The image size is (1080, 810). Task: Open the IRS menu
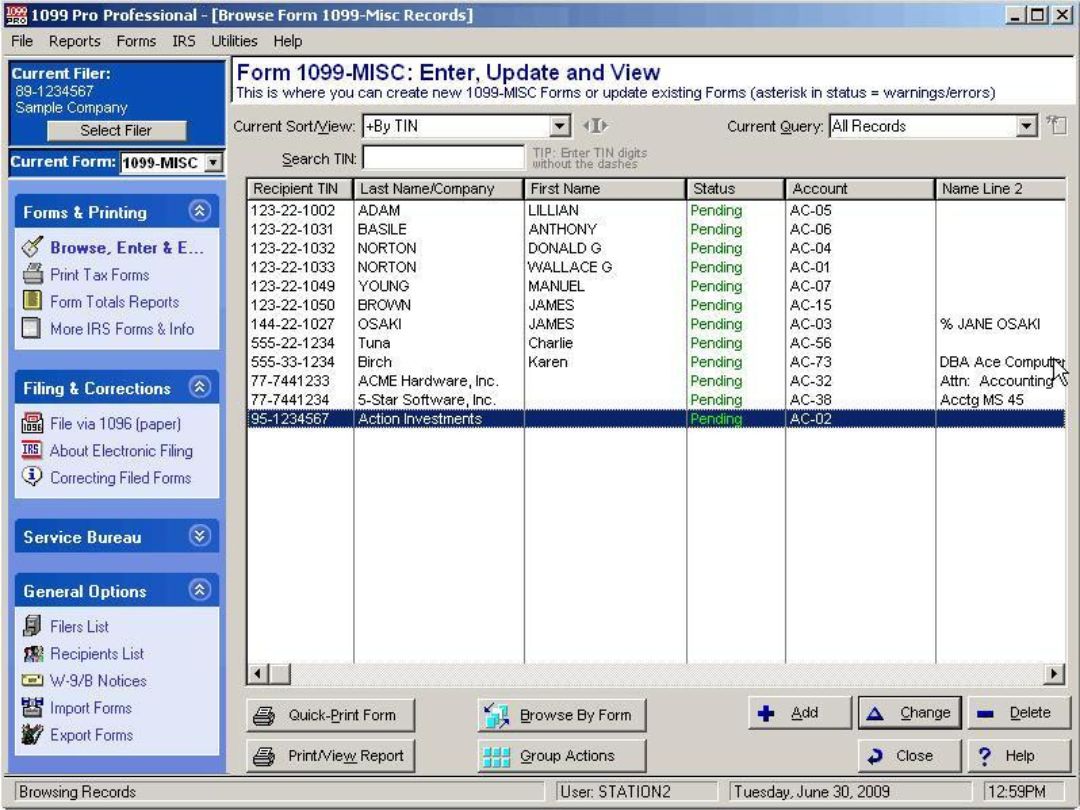coord(183,41)
